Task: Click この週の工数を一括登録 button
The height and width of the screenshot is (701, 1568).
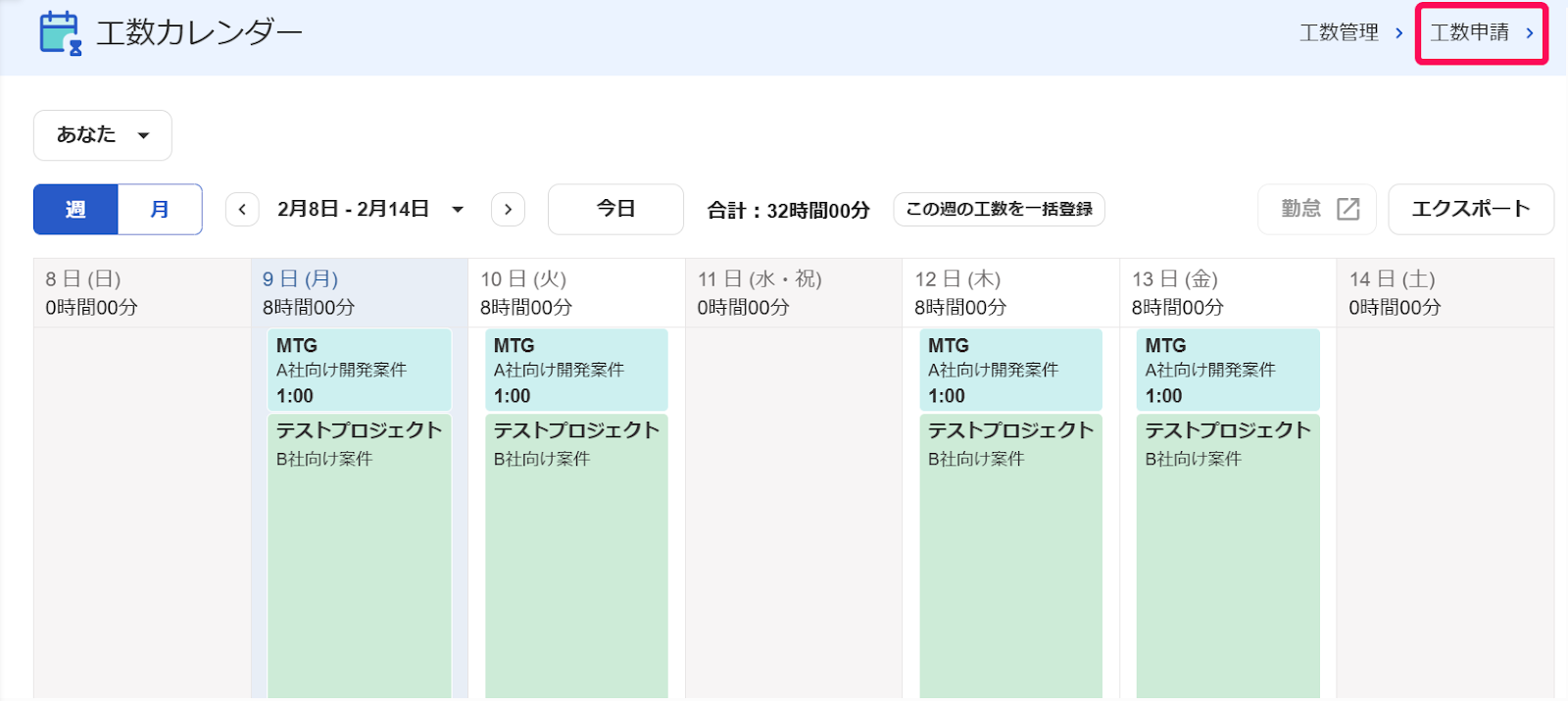Action: coord(999,209)
